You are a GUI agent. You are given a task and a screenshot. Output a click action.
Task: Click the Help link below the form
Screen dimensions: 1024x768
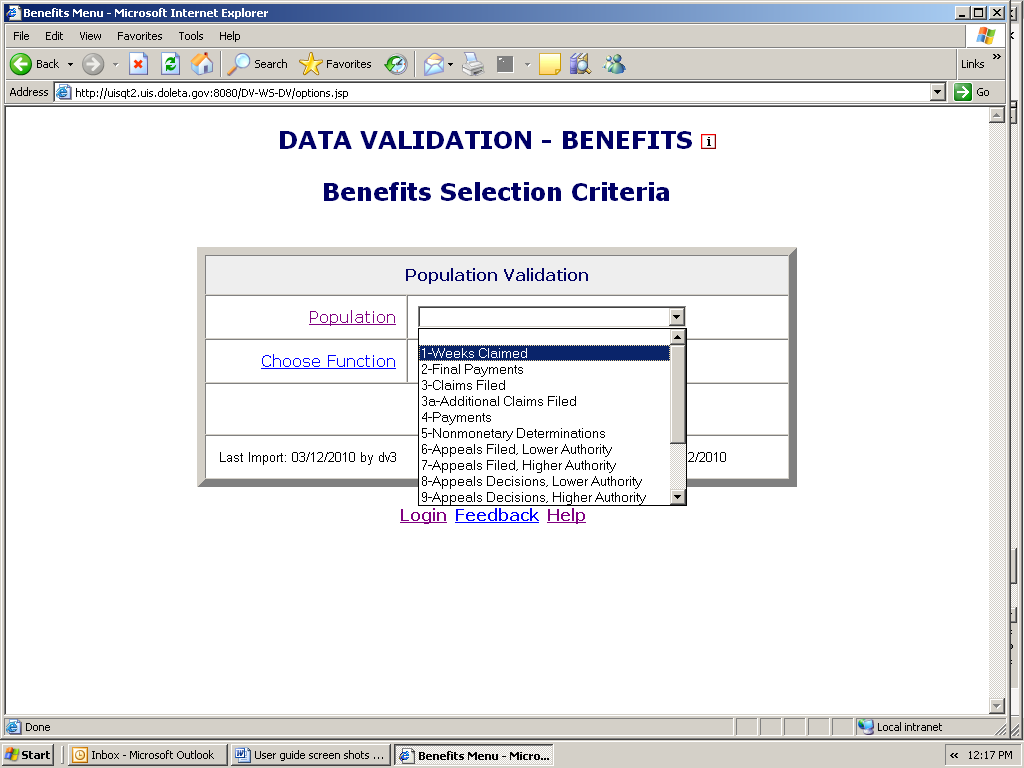(566, 515)
